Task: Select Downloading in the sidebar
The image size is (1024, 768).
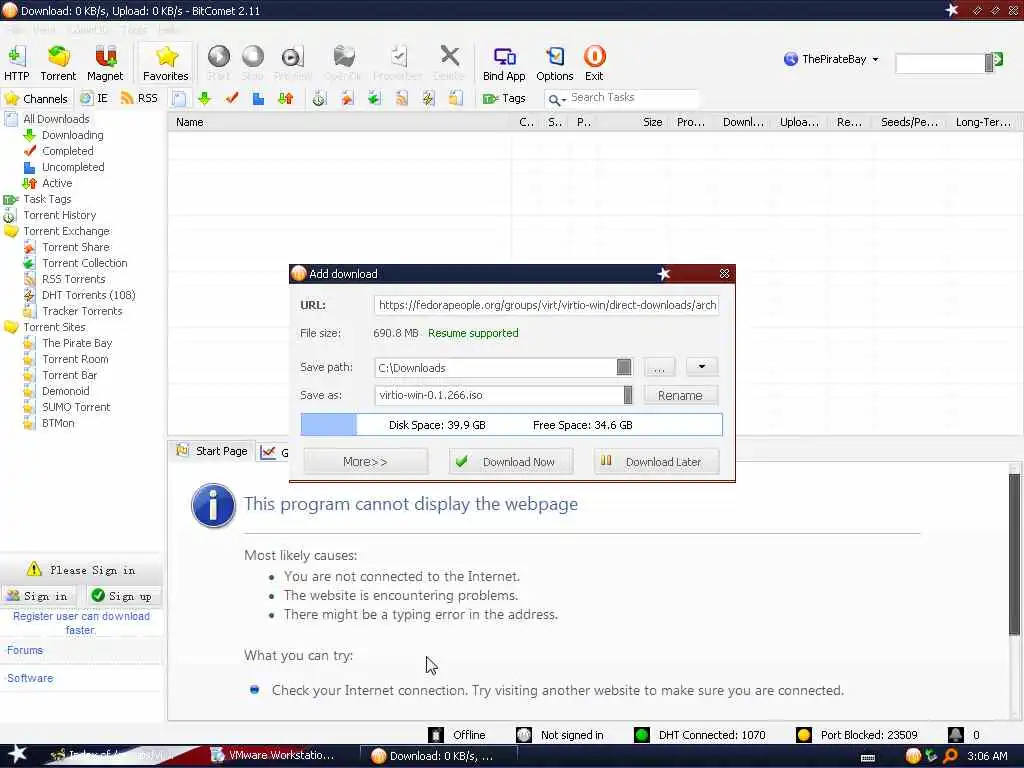Action: pos(72,135)
